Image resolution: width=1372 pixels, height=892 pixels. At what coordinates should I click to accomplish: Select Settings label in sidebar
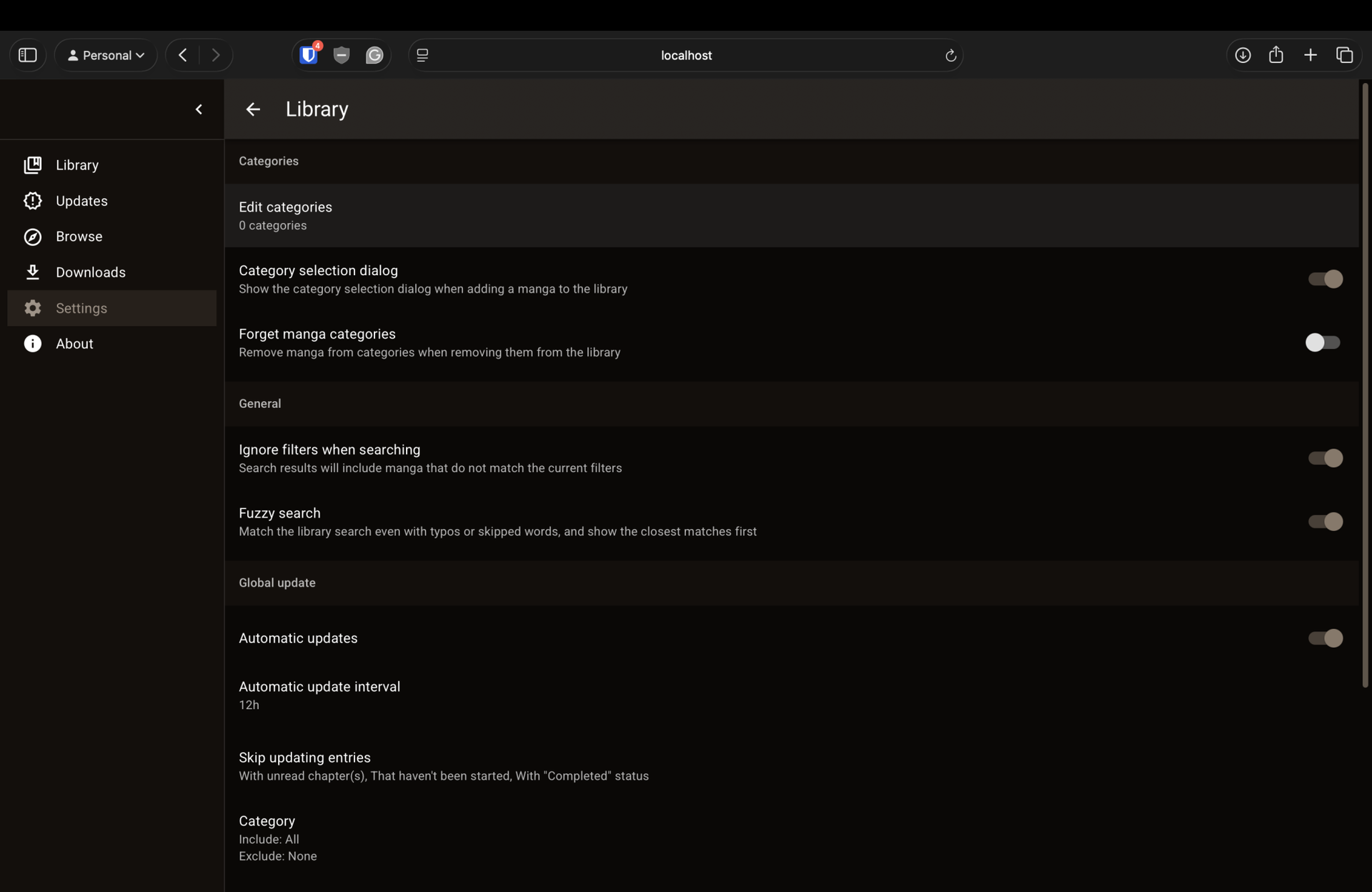coord(81,308)
